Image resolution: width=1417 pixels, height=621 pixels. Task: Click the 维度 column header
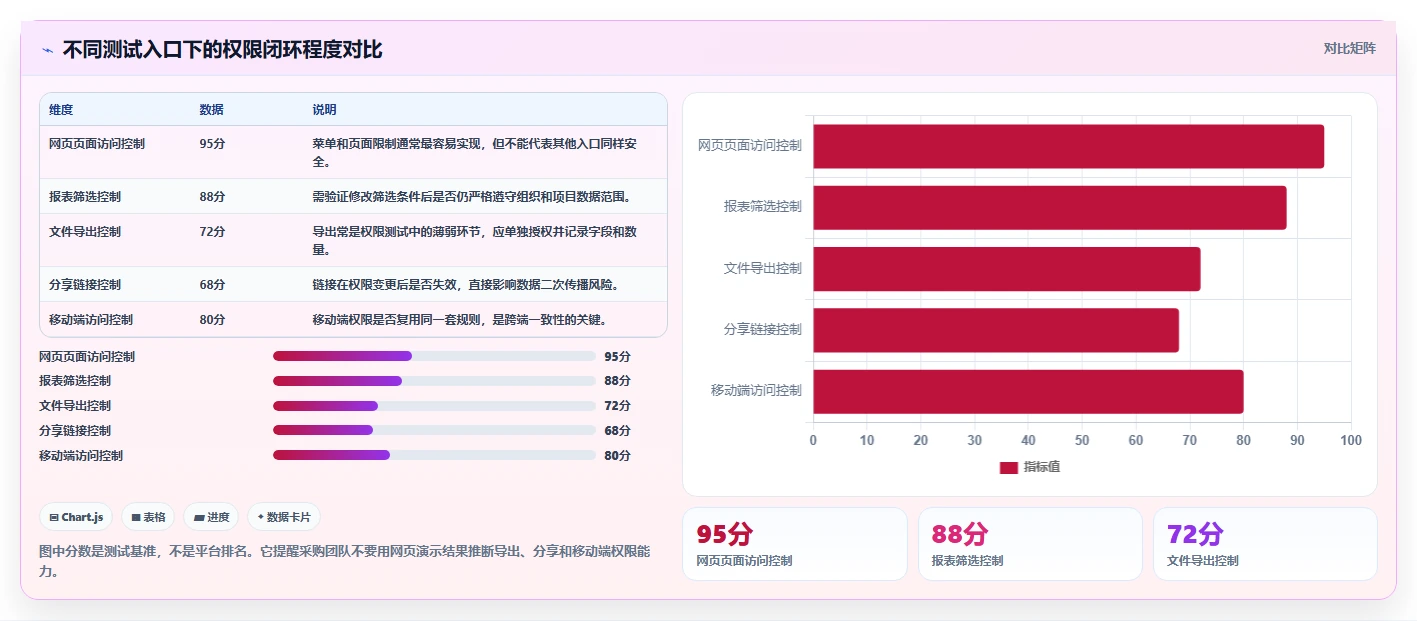coord(61,109)
